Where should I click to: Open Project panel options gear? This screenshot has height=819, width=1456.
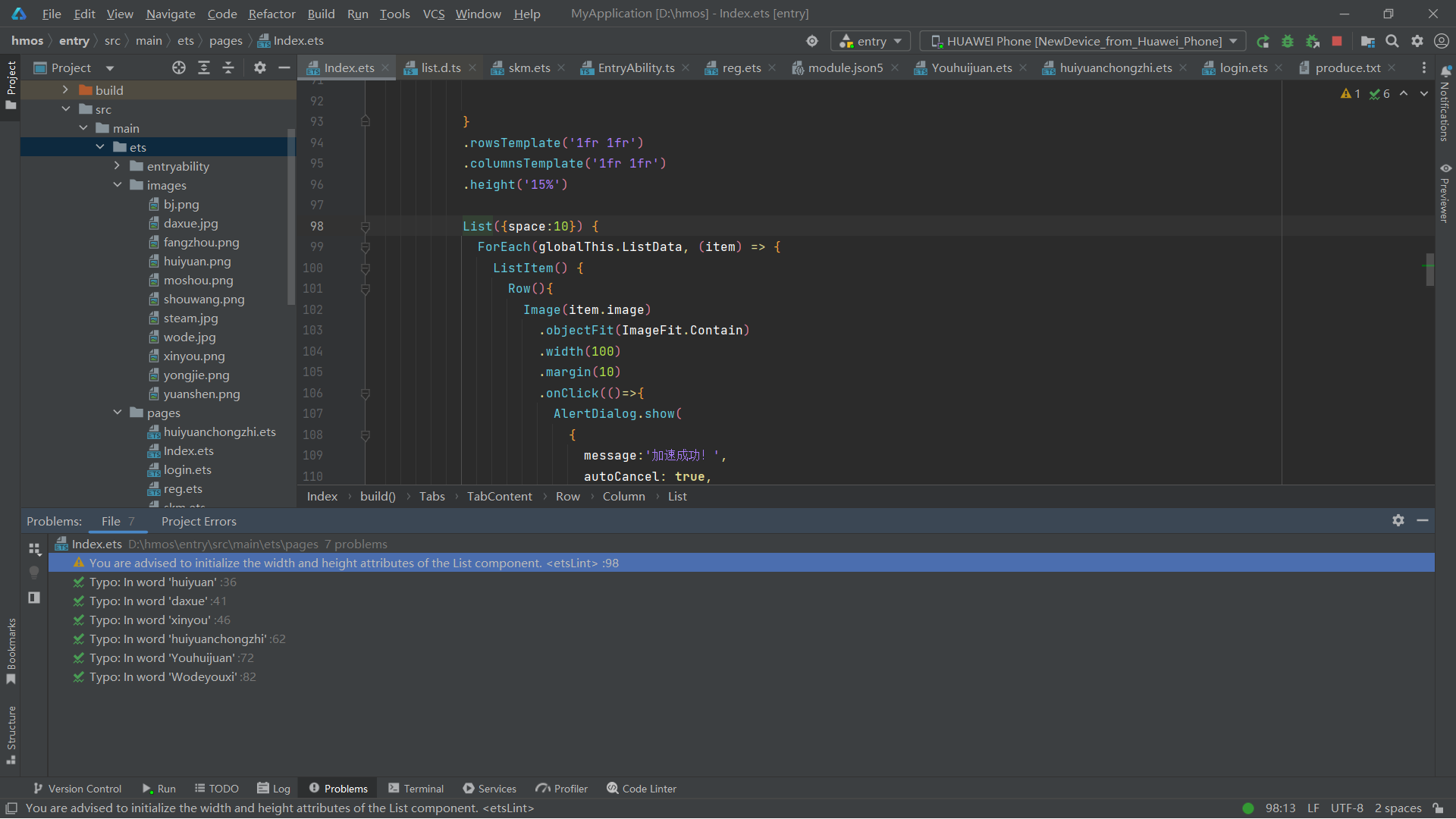[x=260, y=67]
